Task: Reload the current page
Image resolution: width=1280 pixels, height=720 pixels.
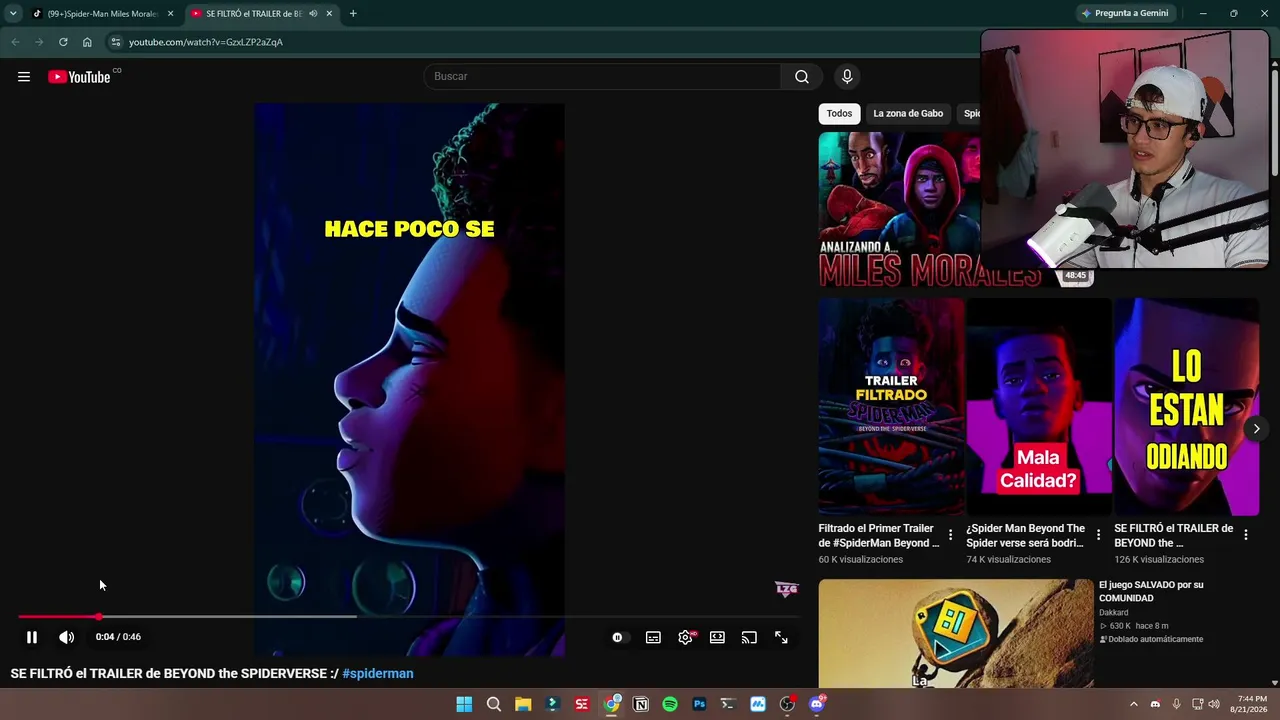Action: pos(63,42)
